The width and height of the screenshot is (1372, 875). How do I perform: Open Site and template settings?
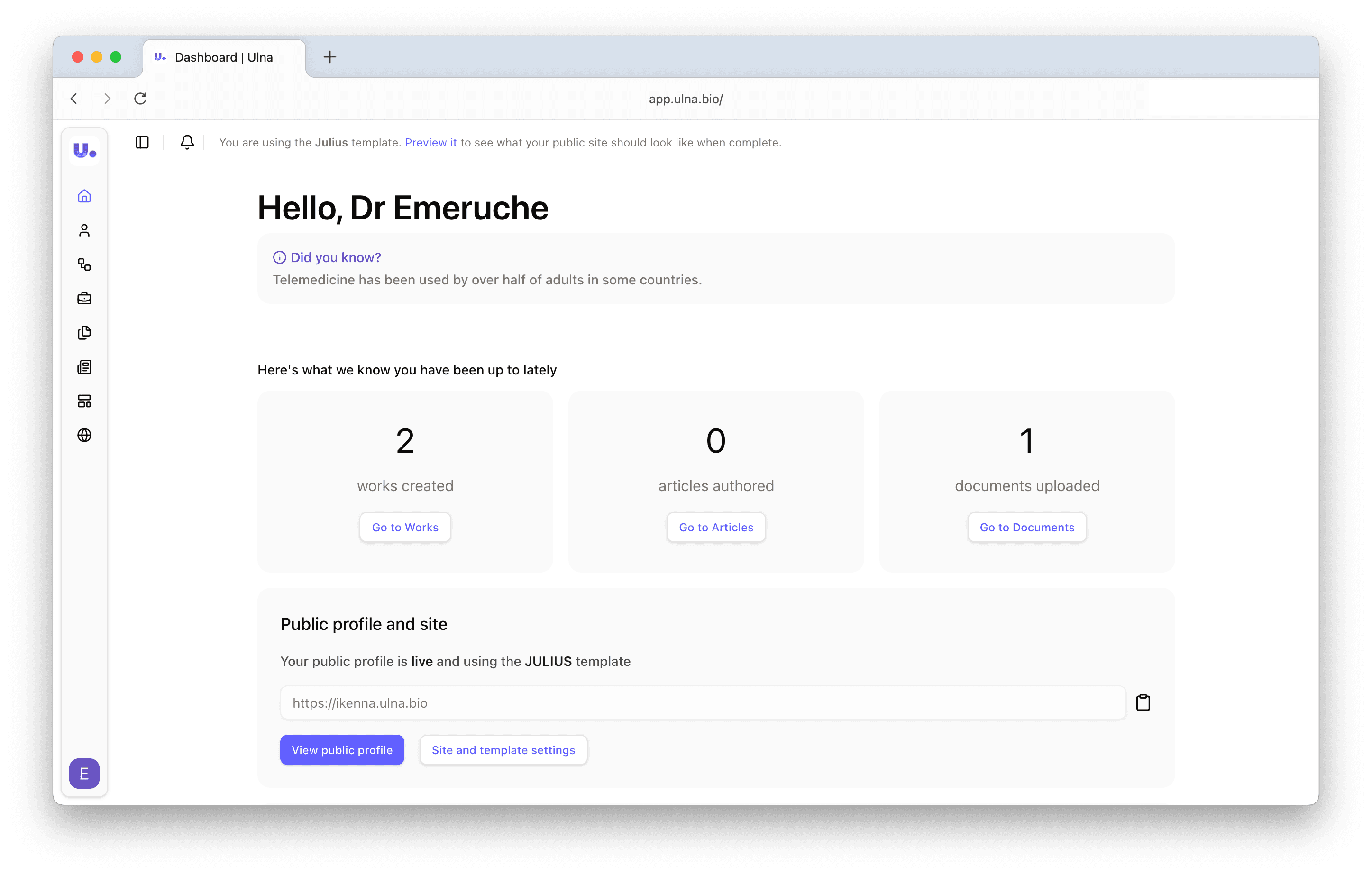pos(503,750)
